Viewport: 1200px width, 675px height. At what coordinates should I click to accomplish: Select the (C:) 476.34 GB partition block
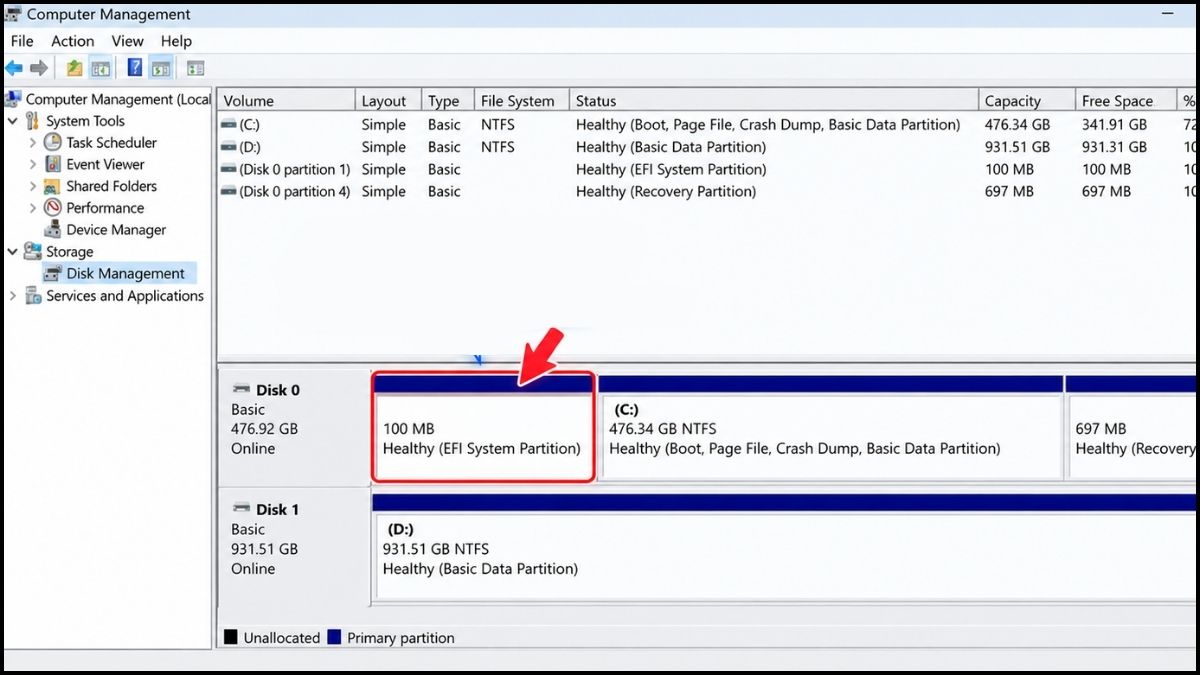coord(831,427)
